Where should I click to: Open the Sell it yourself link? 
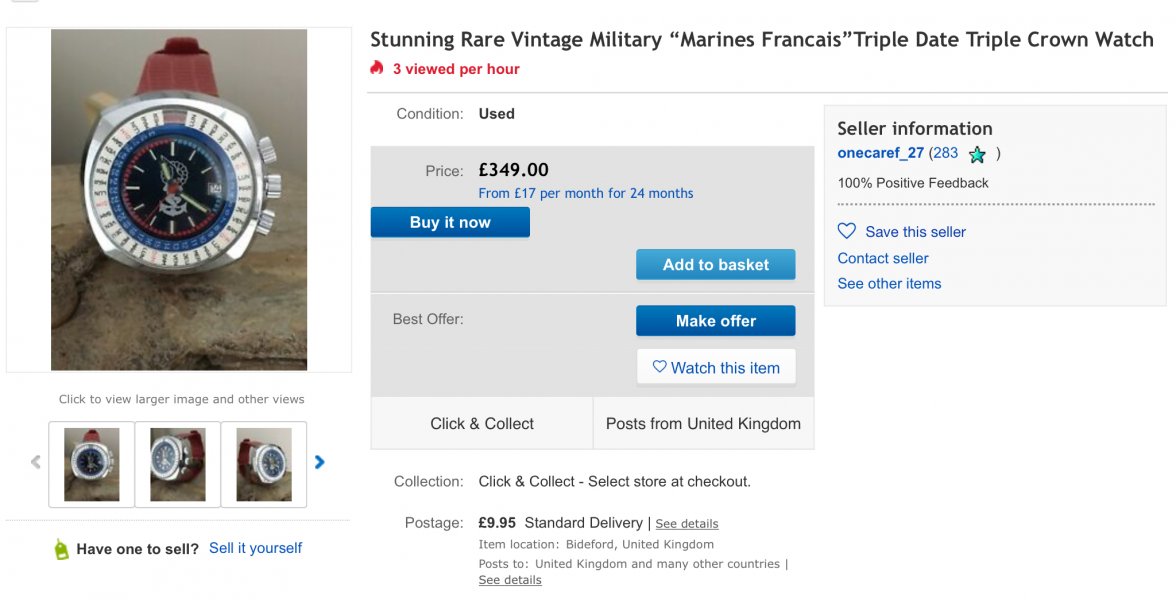[x=255, y=548]
